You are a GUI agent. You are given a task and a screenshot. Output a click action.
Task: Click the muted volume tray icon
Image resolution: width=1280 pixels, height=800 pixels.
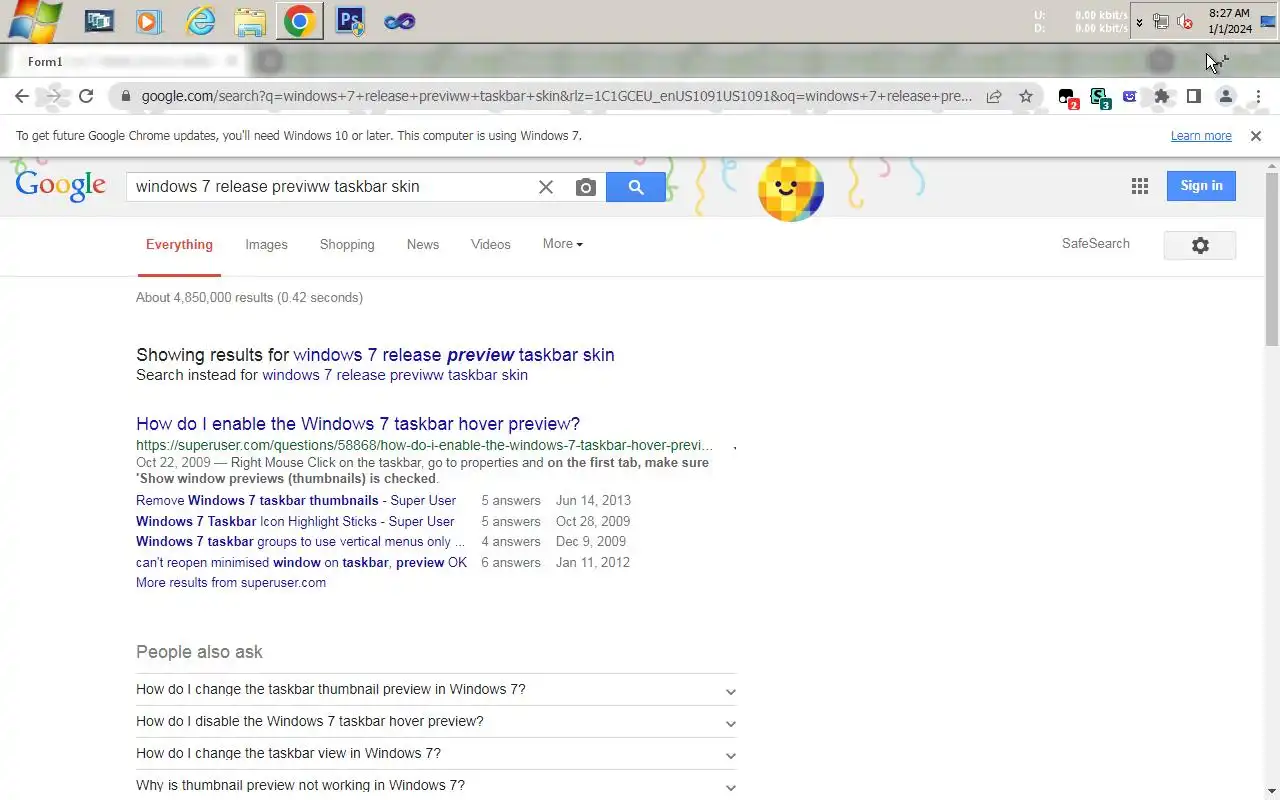[x=1185, y=22]
